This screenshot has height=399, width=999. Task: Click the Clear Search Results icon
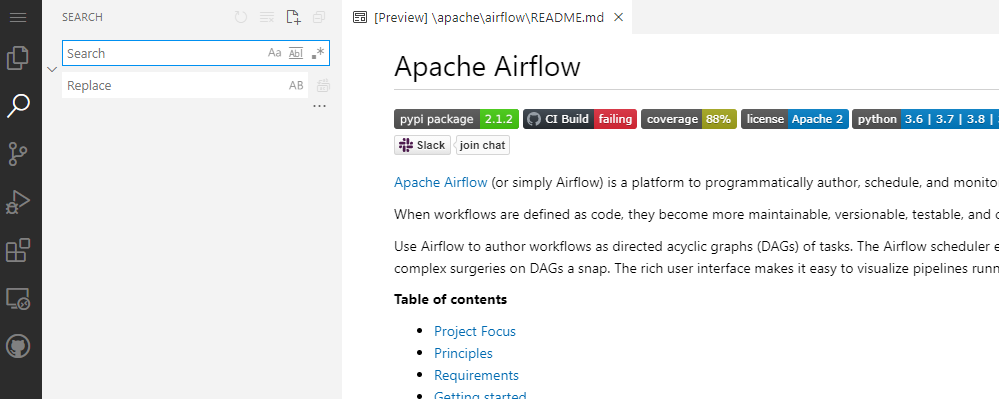click(x=267, y=17)
